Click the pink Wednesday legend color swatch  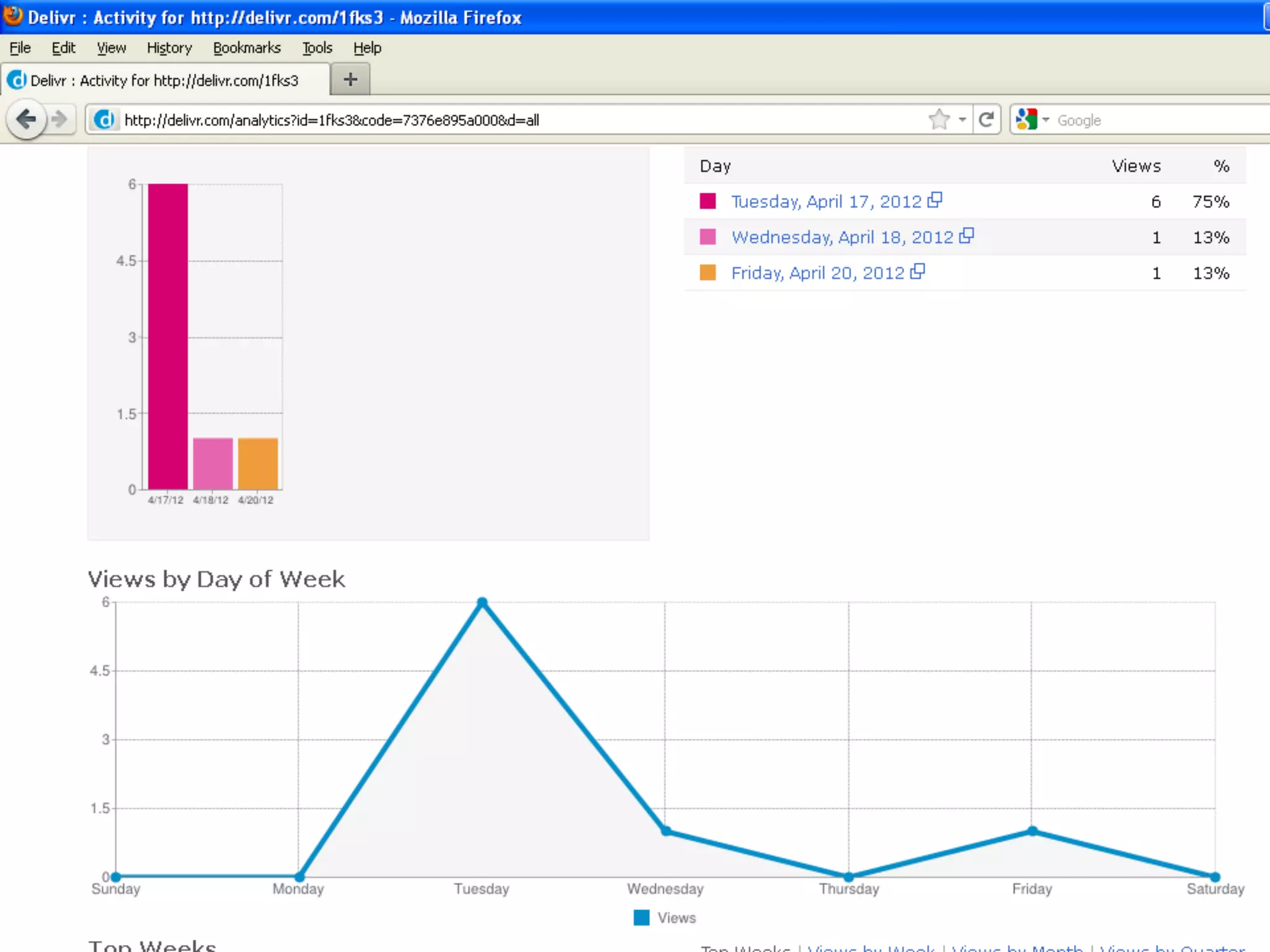pyautogui.click(x=708, y=237)
